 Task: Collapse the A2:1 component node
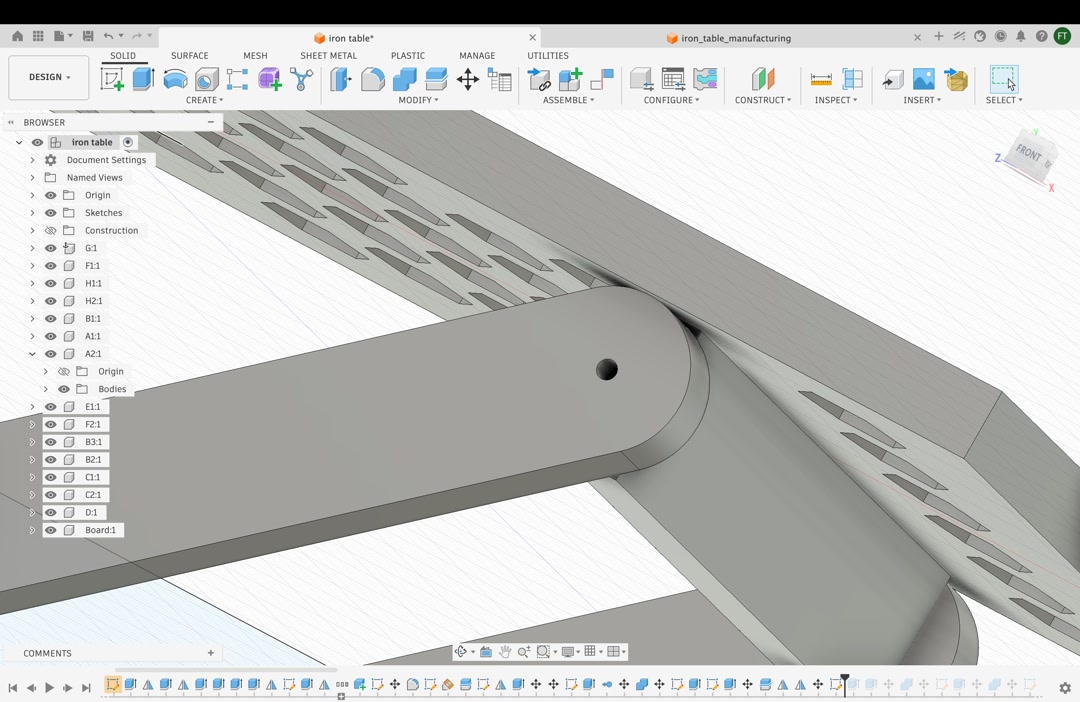pos(32,353)
